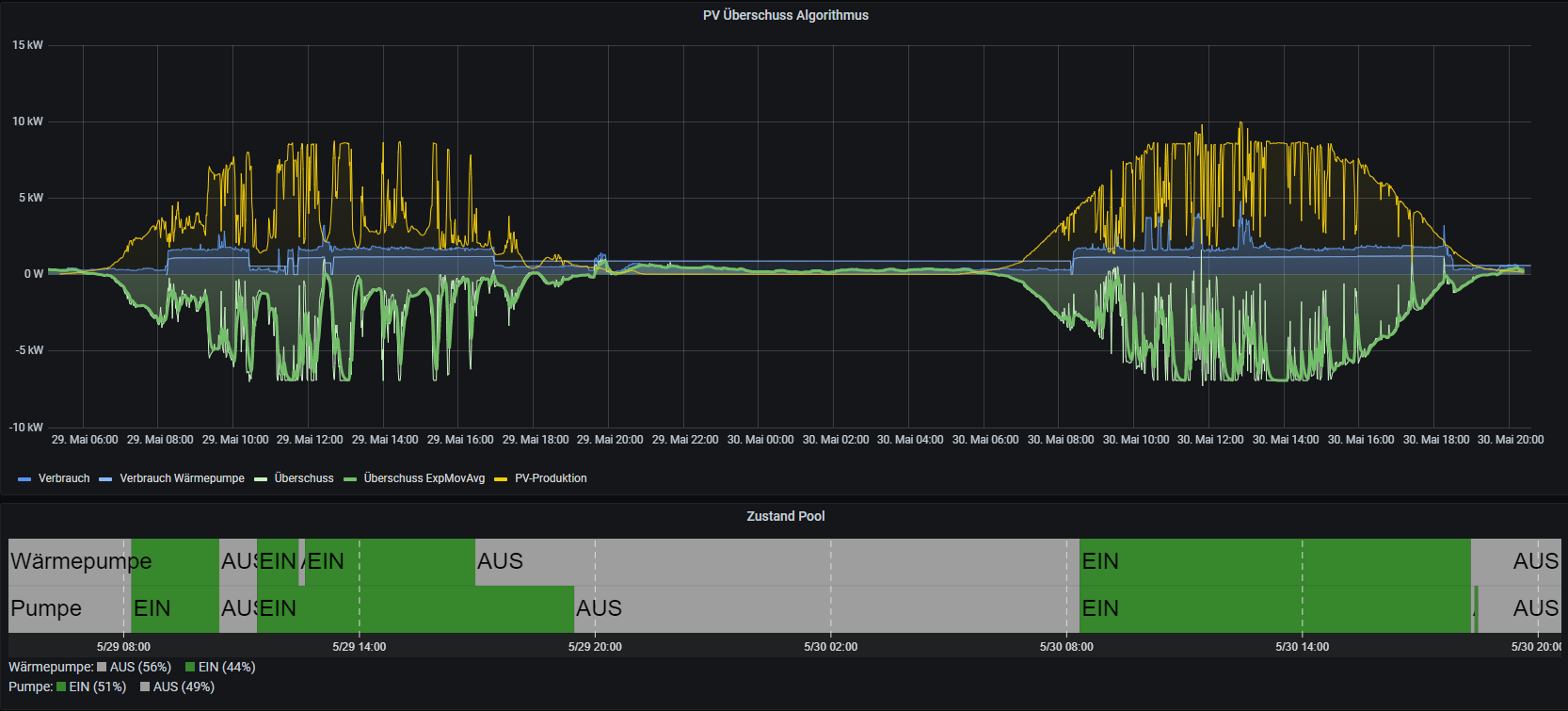Click the 5/30 14:00 tick in Zustand Pool
This screenshot has height=711, width=1568.
pyautogui.click(x=1303, y=647)
